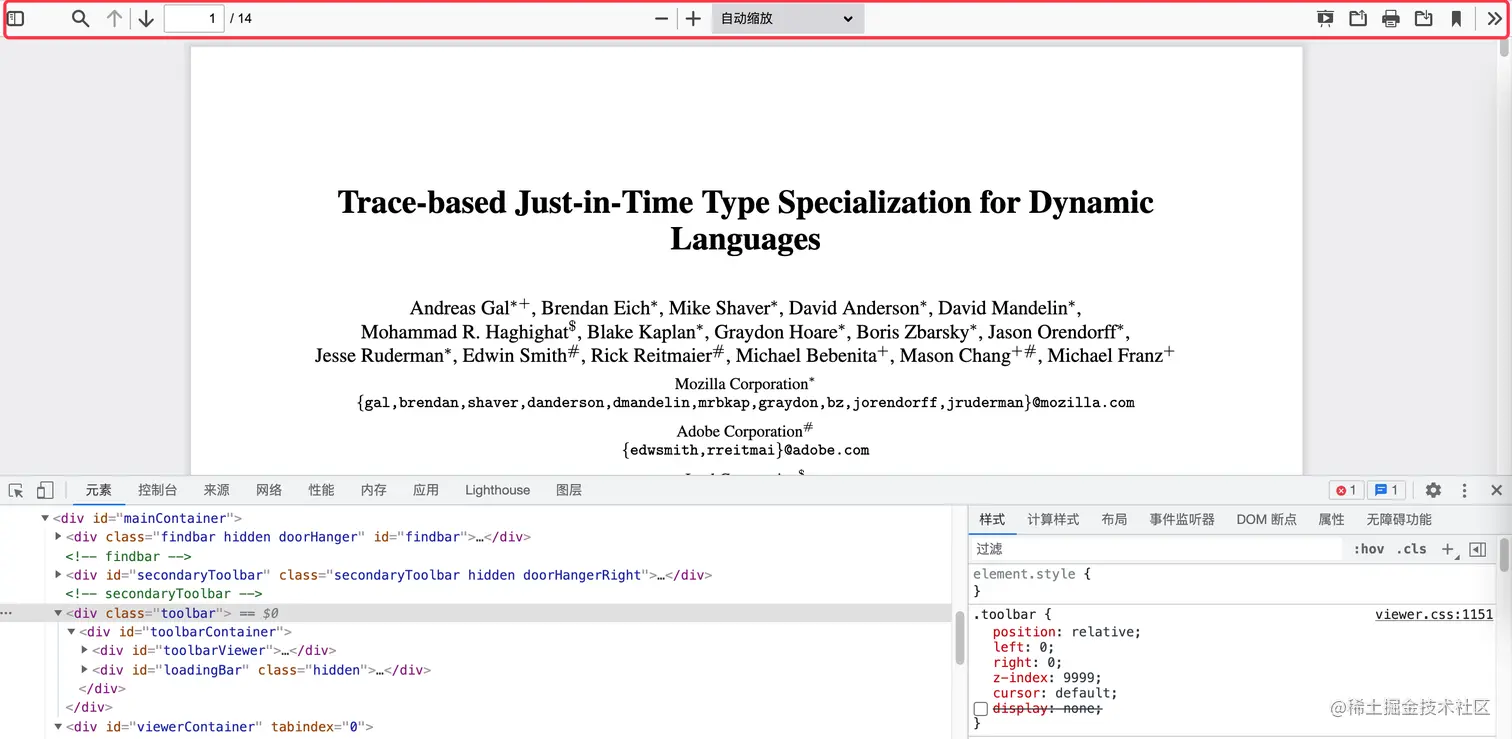This screenshot has width=1512, height=739.
Task: Print the PDF document
Action: [1391, 18]
